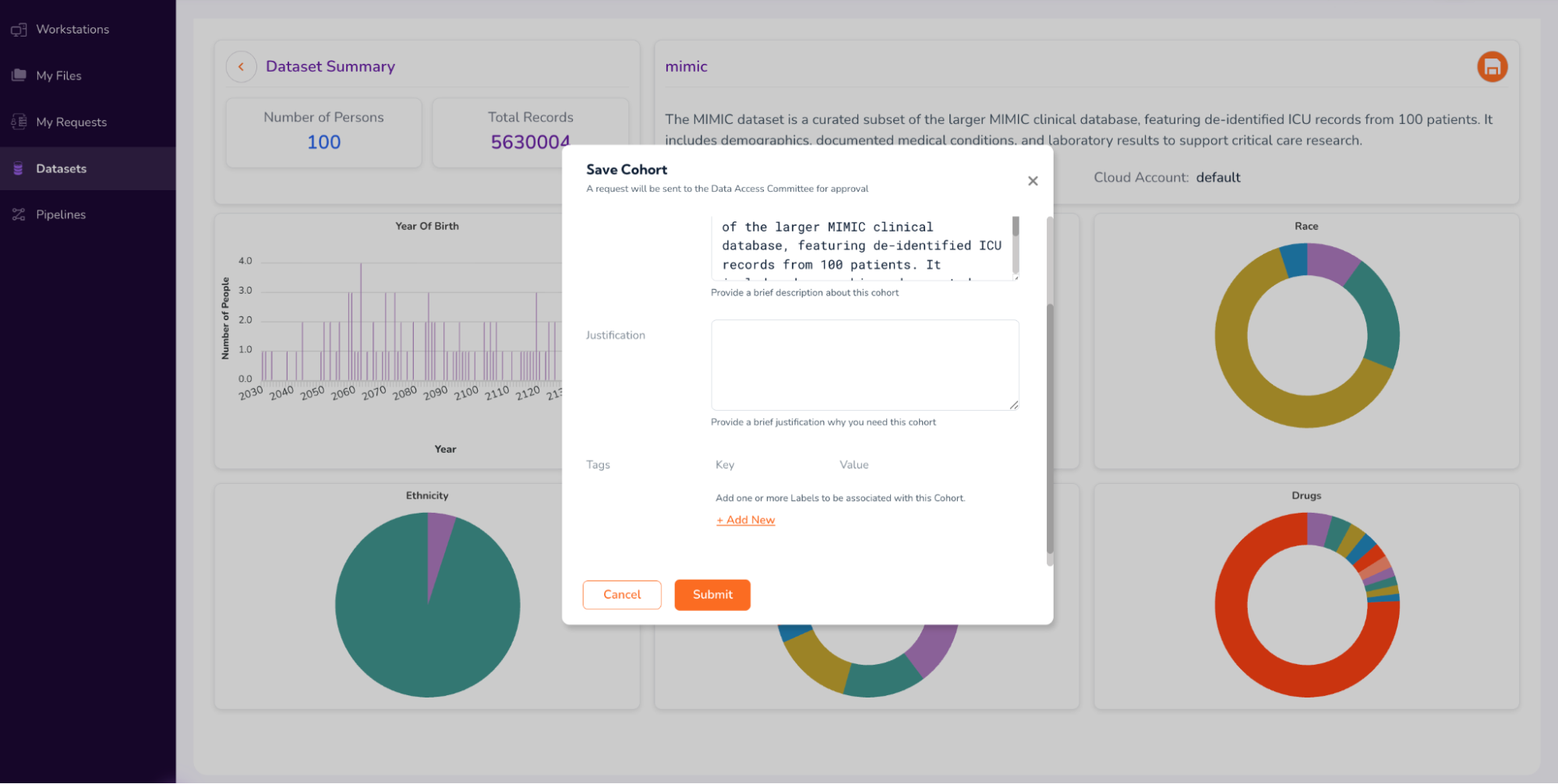Viewport: 1558px width, 784px height.
Task: Click the Datasets database icon
Action: (x=19, y=168)
